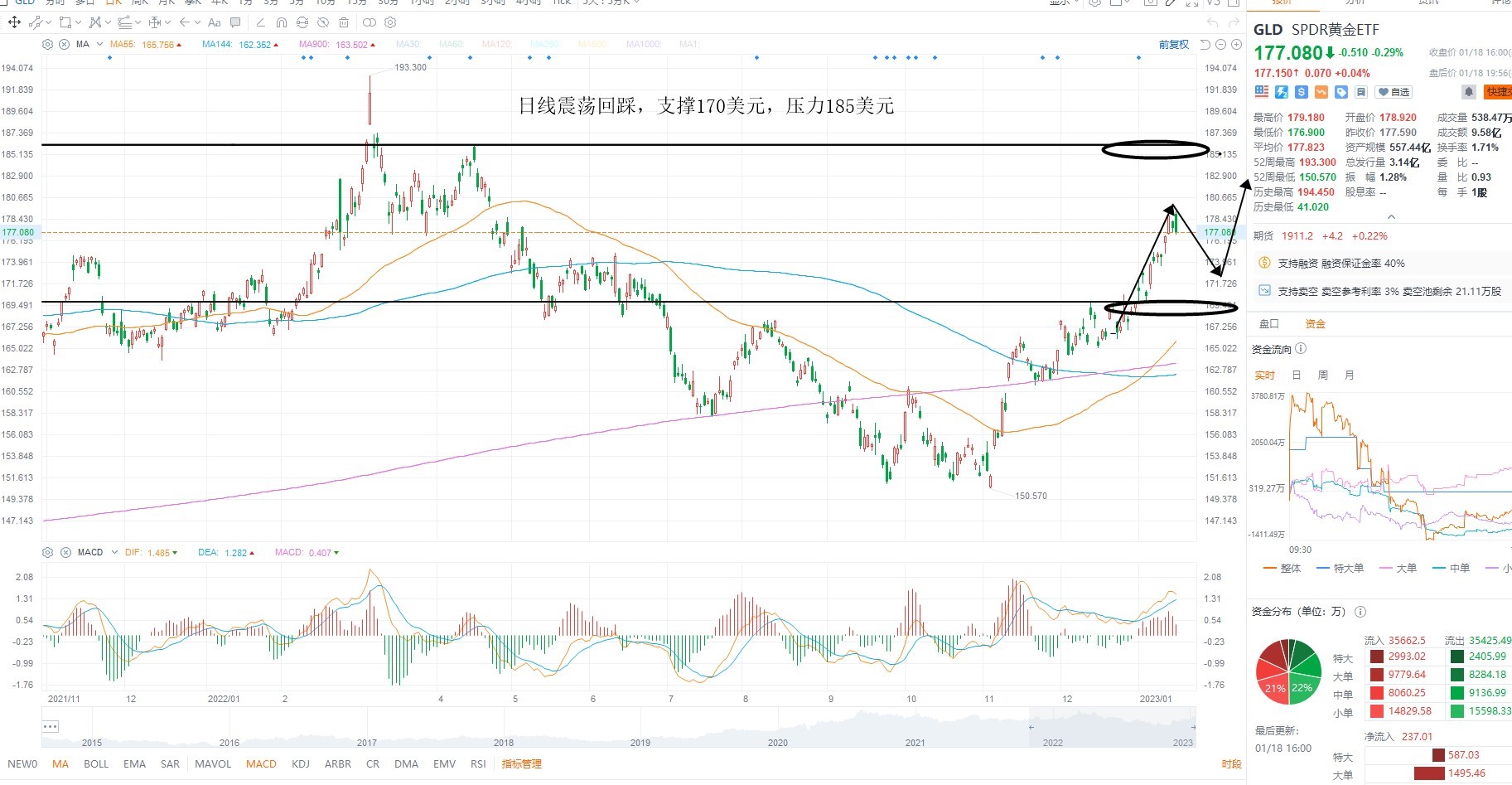Enable the faded MA30 line
This screenshot has height=785, width=1512.
click(408, 45)
